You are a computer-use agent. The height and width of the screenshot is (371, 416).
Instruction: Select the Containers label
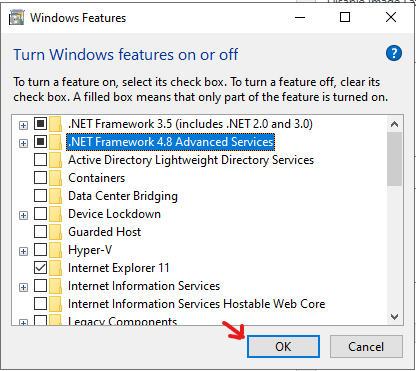pos(97,178)
